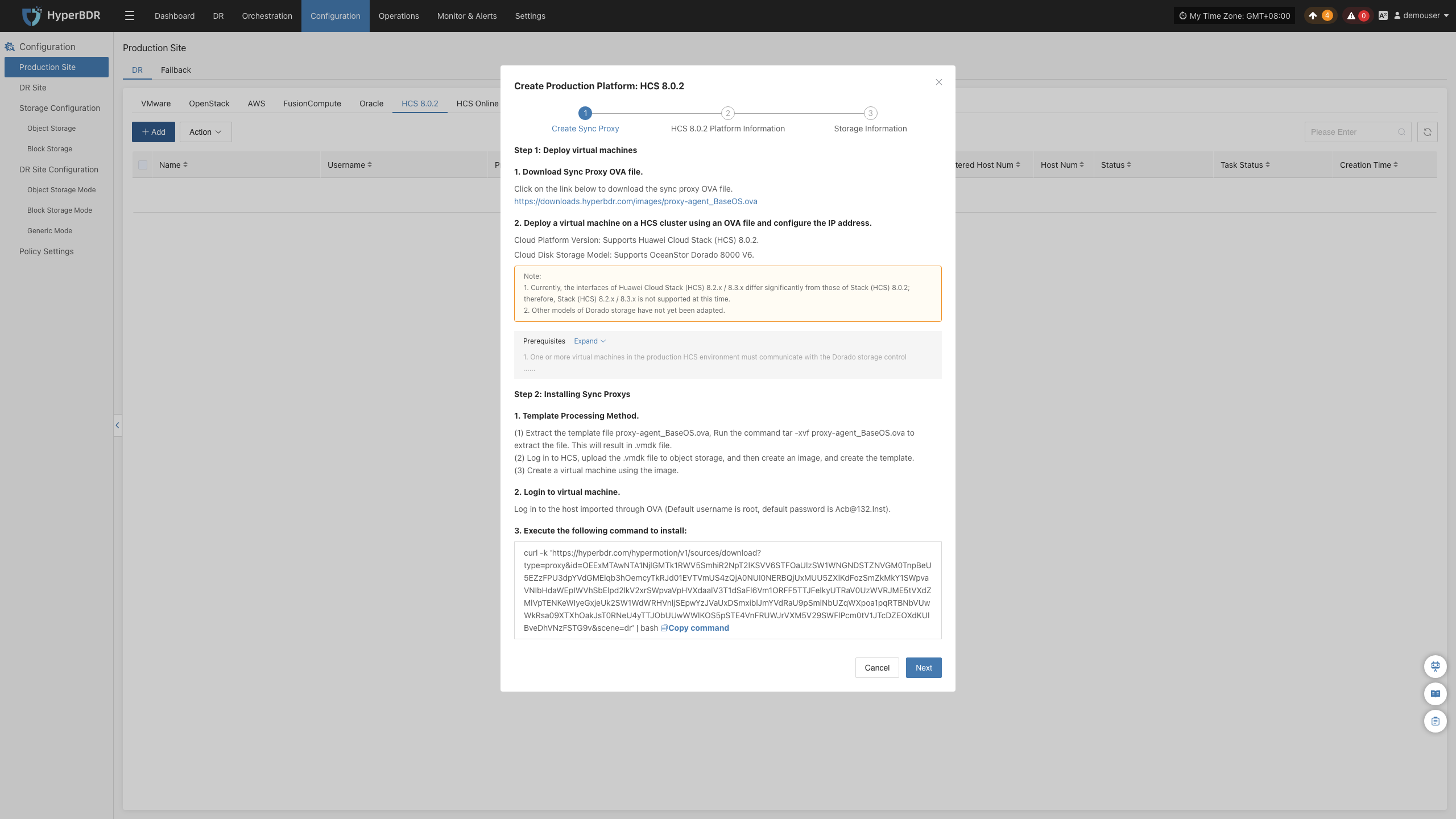The height and width of the screenshot is (819, 1456).
Task: Sort by Task Status column arrows
Action: [x=1268, y=165]
